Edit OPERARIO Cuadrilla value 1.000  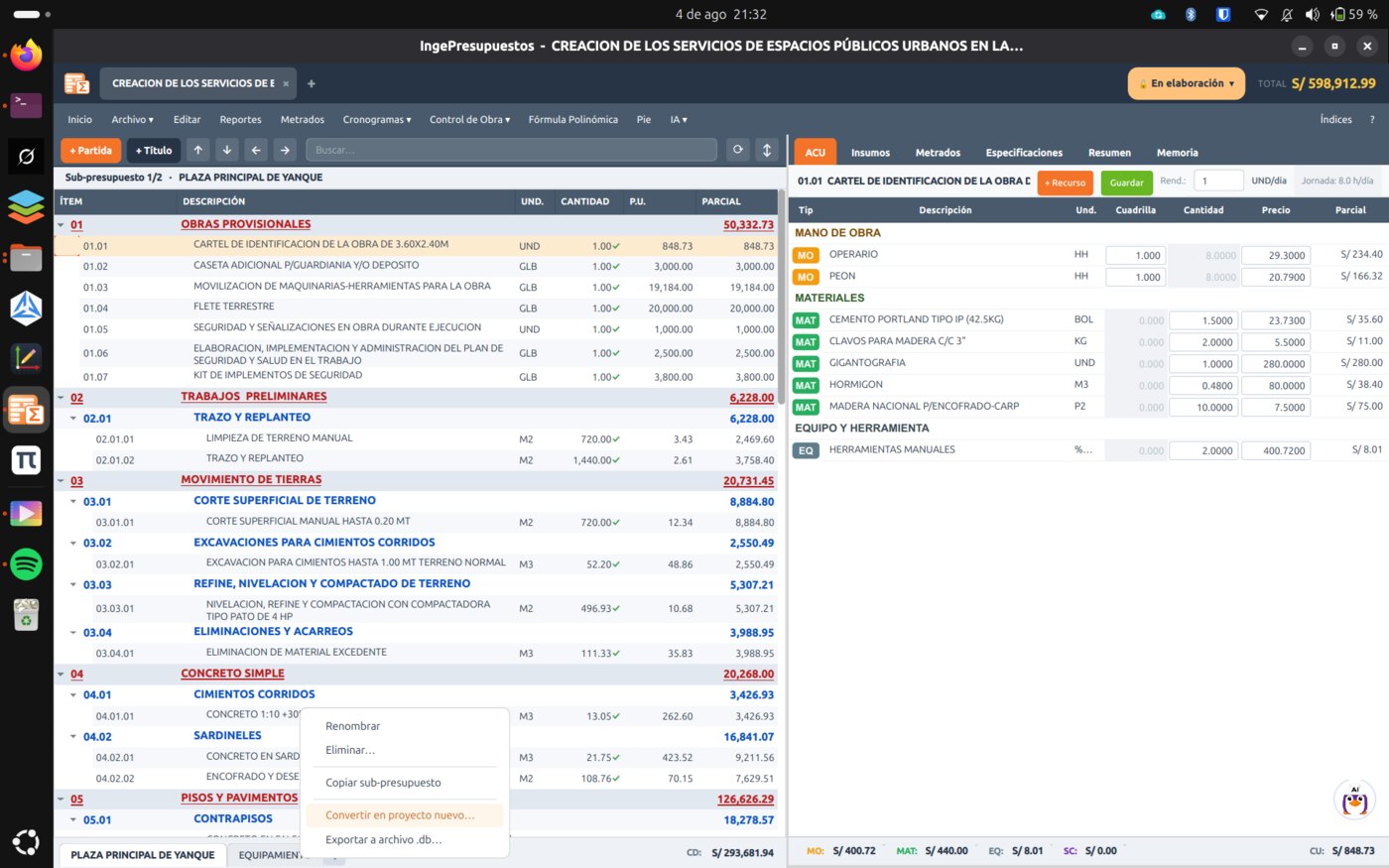pyautogui.click(x=1135, y=255)
